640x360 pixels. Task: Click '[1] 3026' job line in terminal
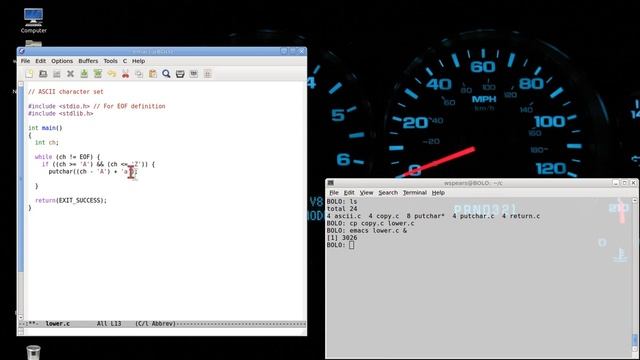342,238
